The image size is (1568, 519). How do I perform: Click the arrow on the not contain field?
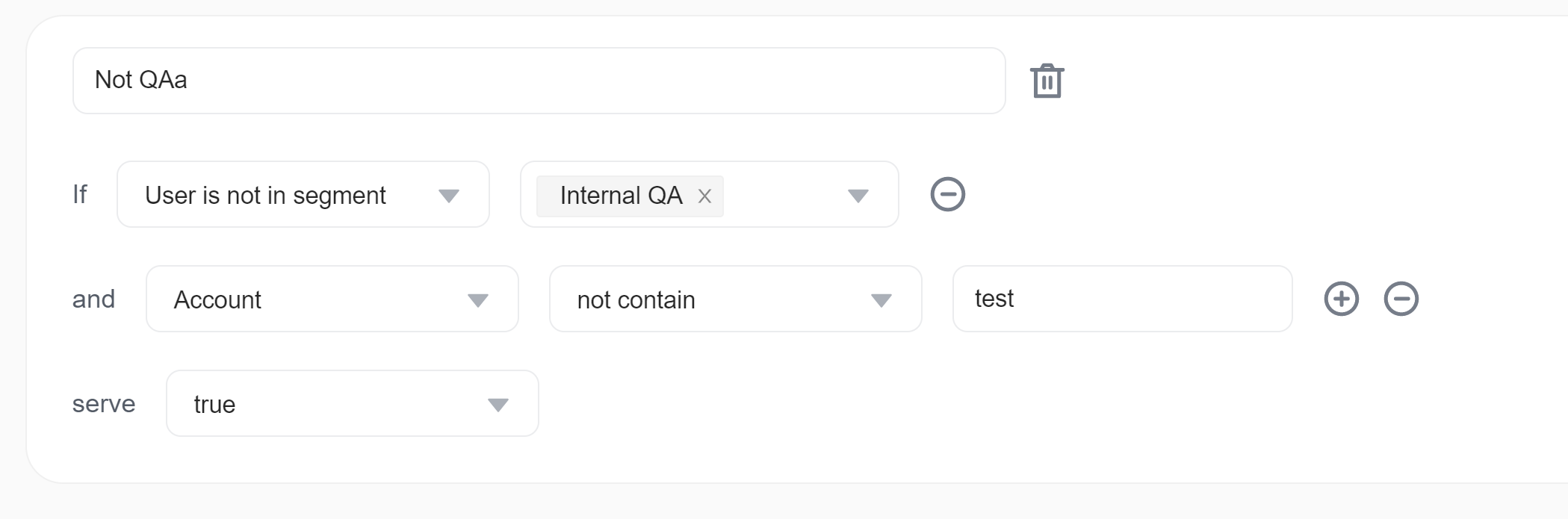881,300
